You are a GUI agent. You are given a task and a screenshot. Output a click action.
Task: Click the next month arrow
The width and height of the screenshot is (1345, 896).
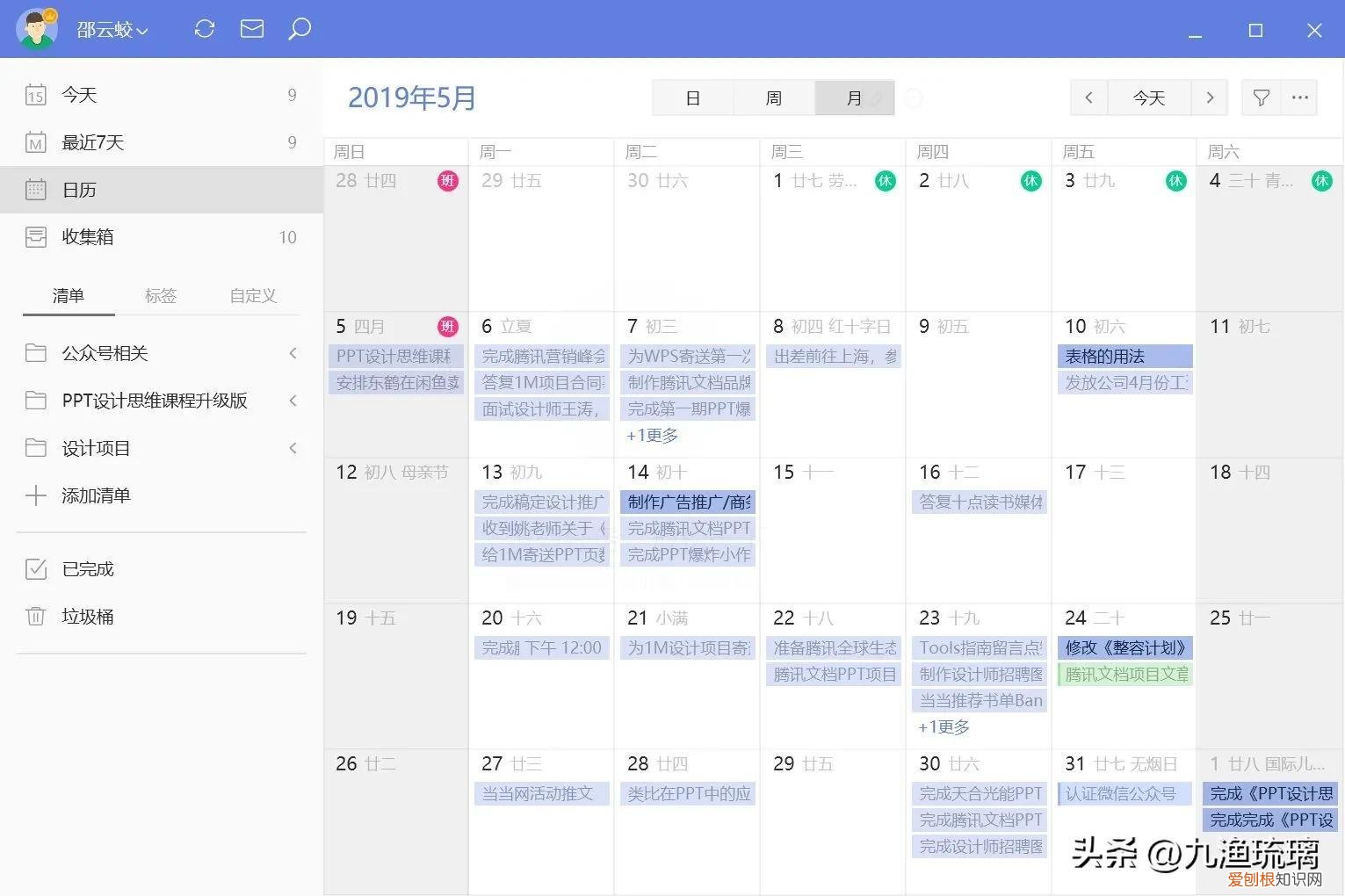[1210, 98]
